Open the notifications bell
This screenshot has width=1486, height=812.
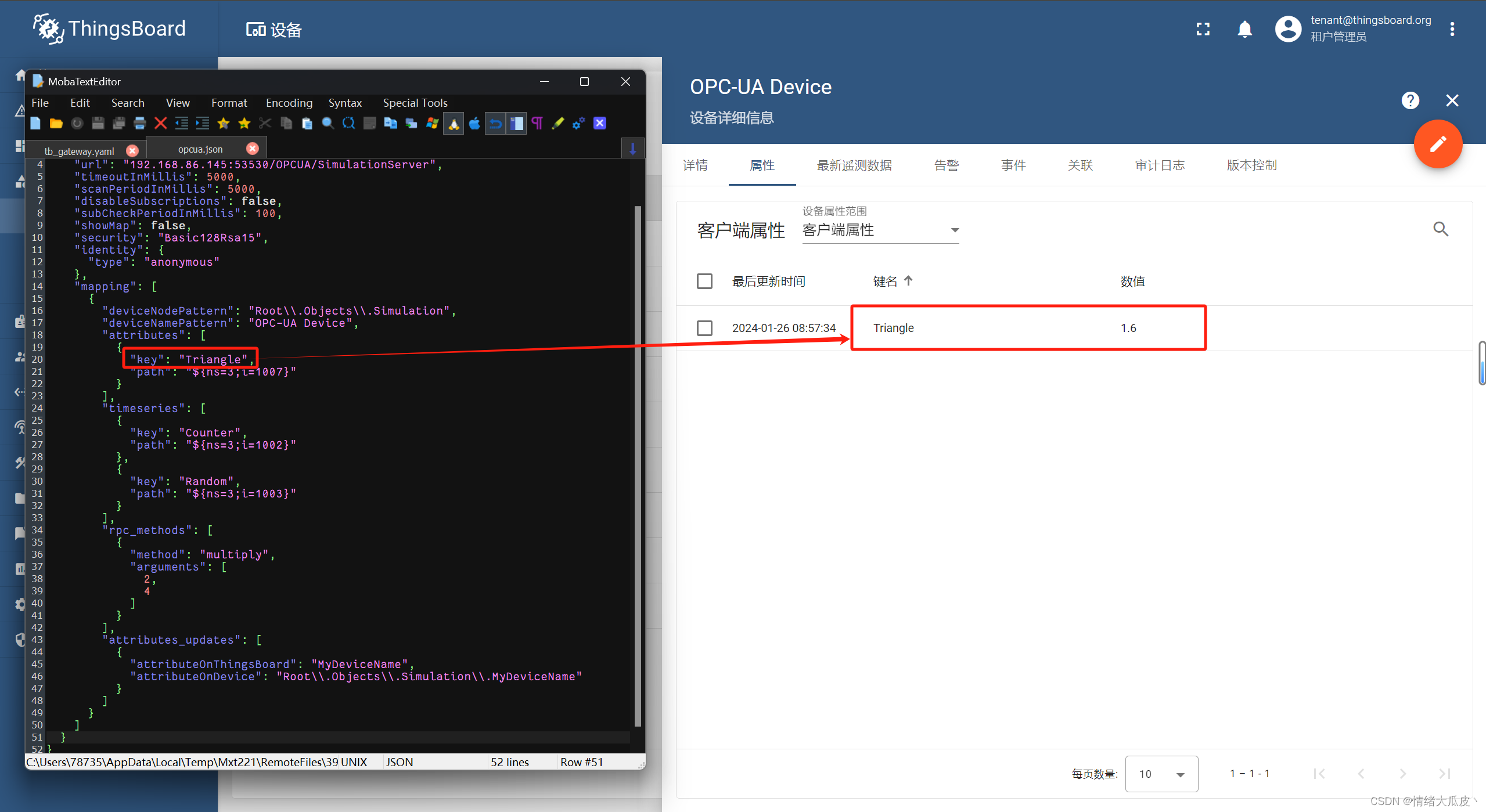(x=1244, y=29)
